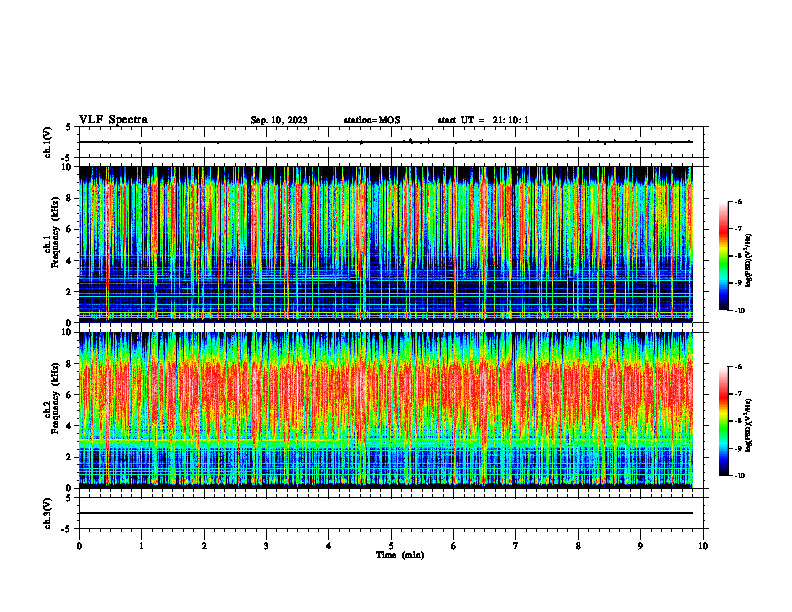
Task: Click the "6" label on the time axis
Action: click(454, 546)
